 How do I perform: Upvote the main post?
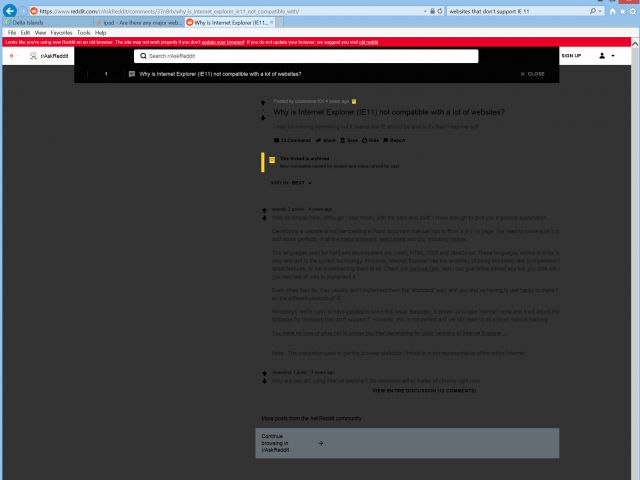click(263, 102)
